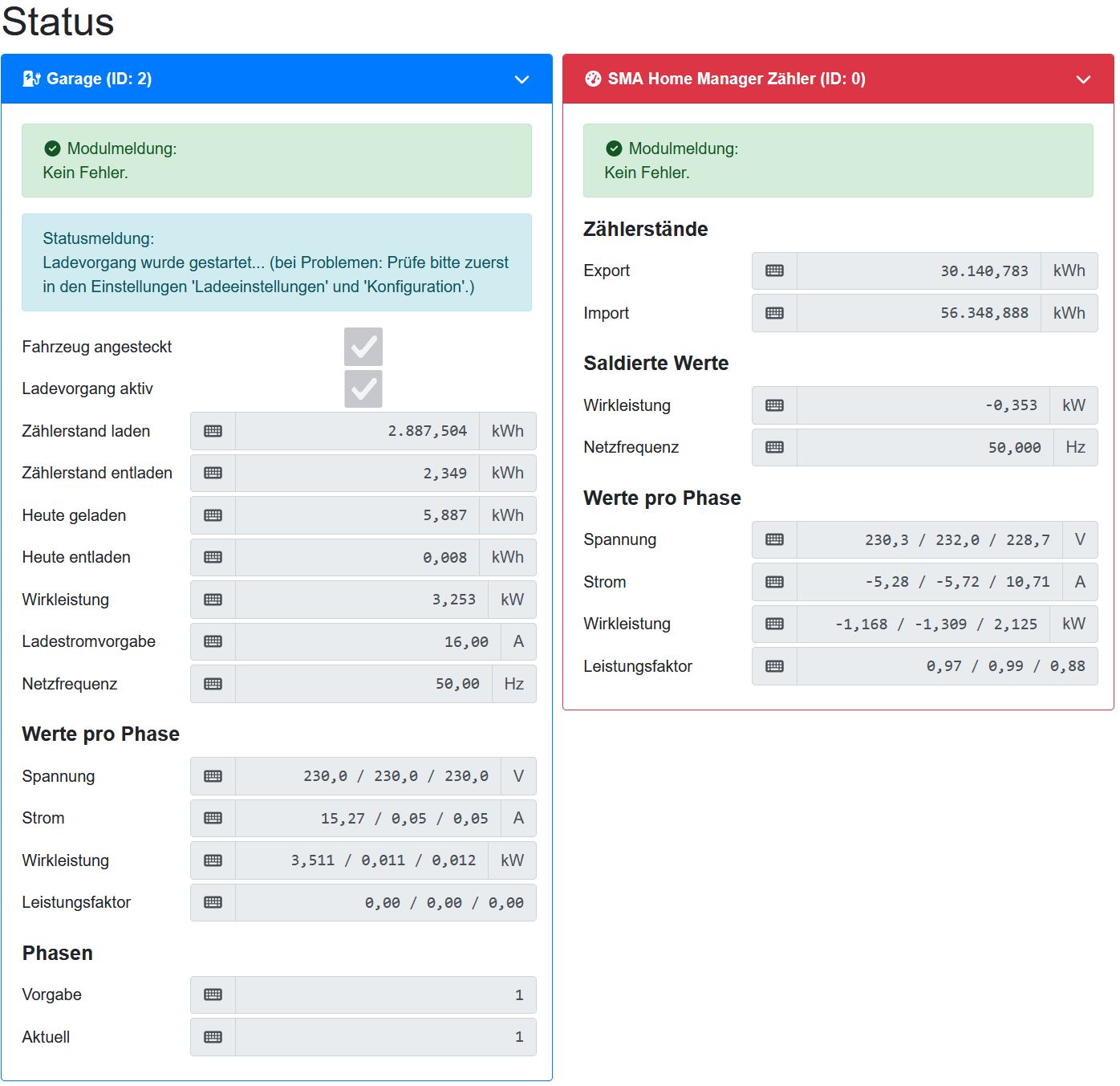The image size is (1120, 1086).
Task: Click keyboard icon beside Export meter reading
Action: coord(774,270)
